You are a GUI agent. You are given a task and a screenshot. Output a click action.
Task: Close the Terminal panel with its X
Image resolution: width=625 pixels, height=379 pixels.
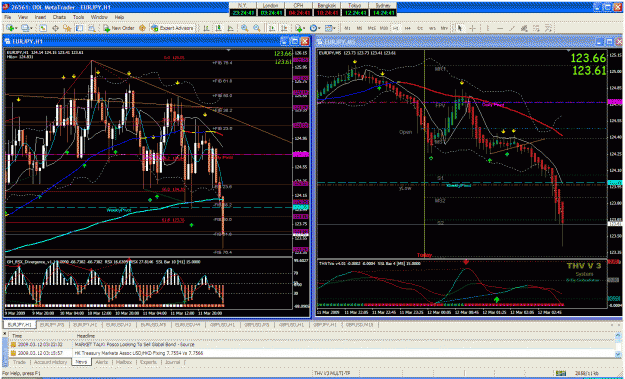point(5,333)
